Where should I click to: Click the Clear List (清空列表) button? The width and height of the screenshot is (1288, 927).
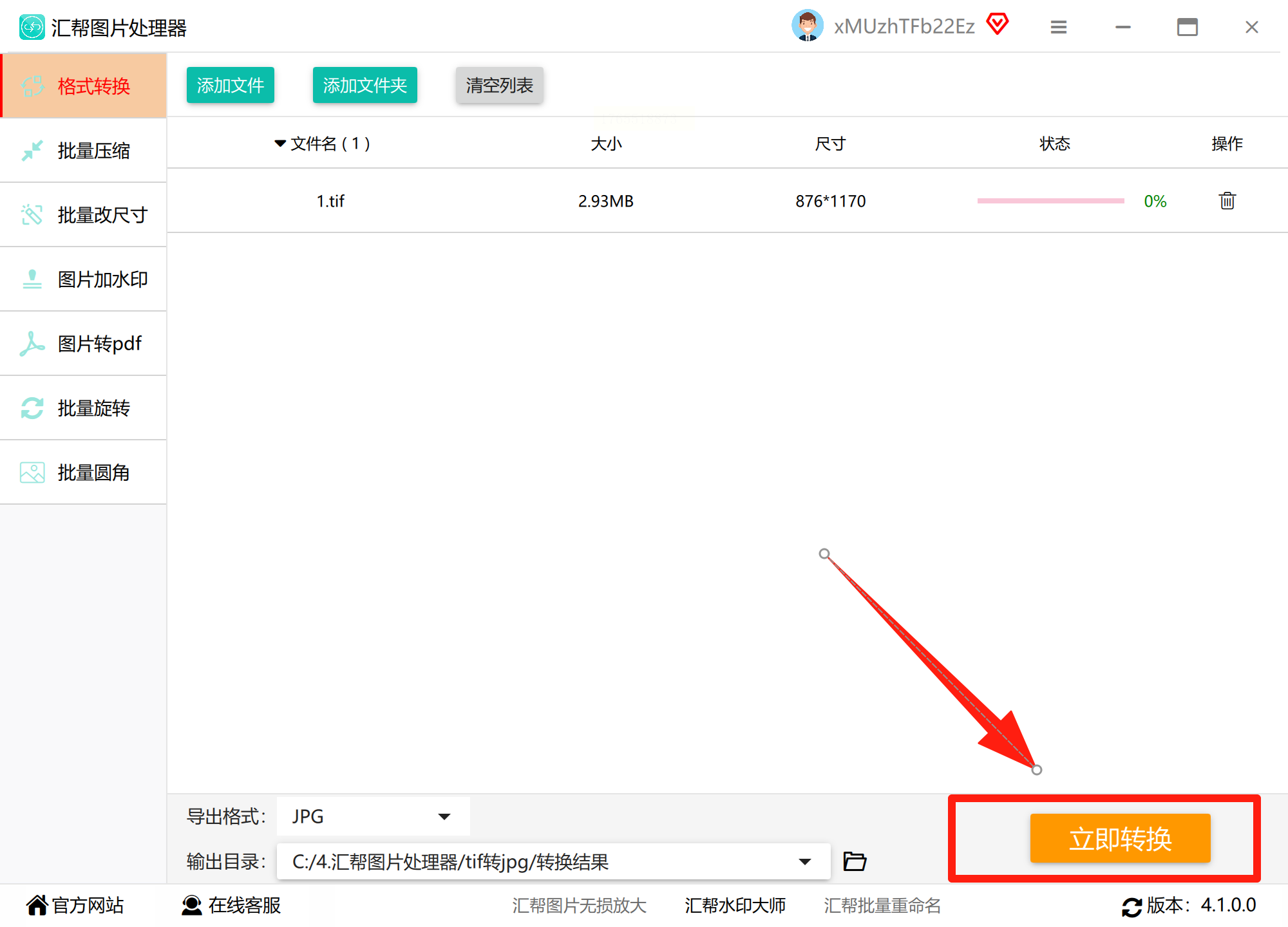pos(499,85)
